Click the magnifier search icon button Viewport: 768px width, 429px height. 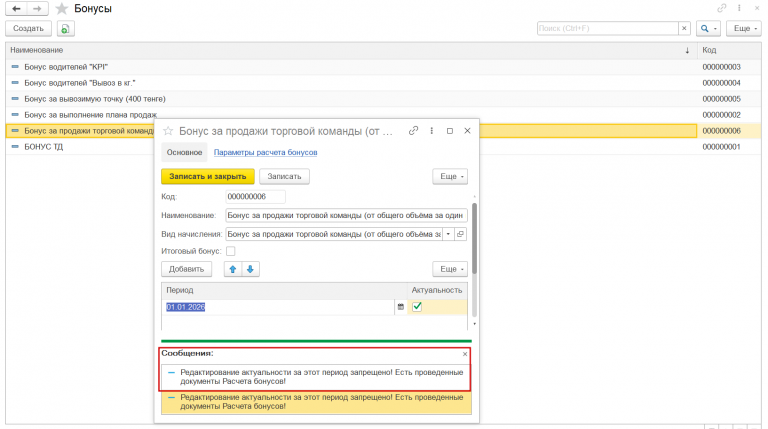708,28
